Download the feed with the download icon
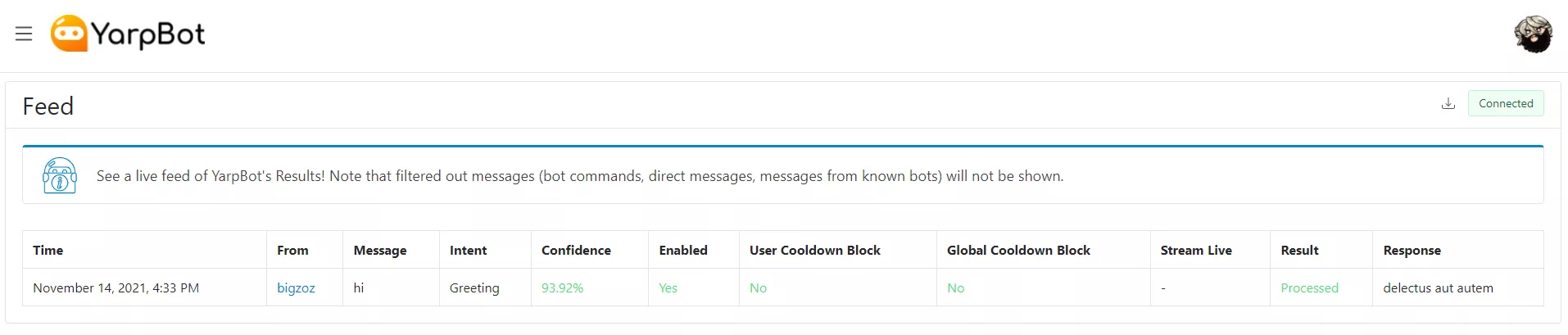Screen dimensions: 1568x335 coord(1448,103)
